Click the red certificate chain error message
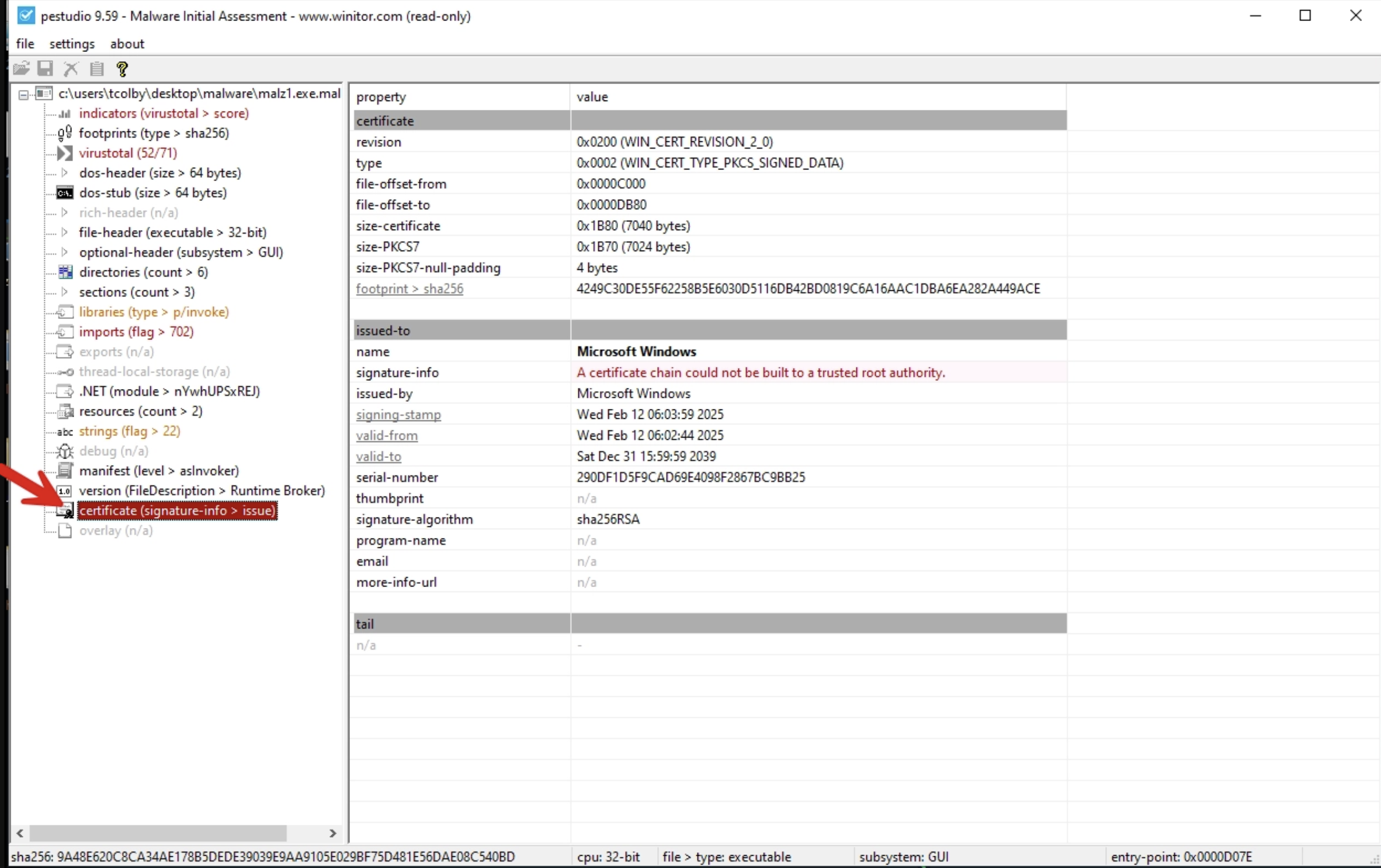 [x=761, y=373]
